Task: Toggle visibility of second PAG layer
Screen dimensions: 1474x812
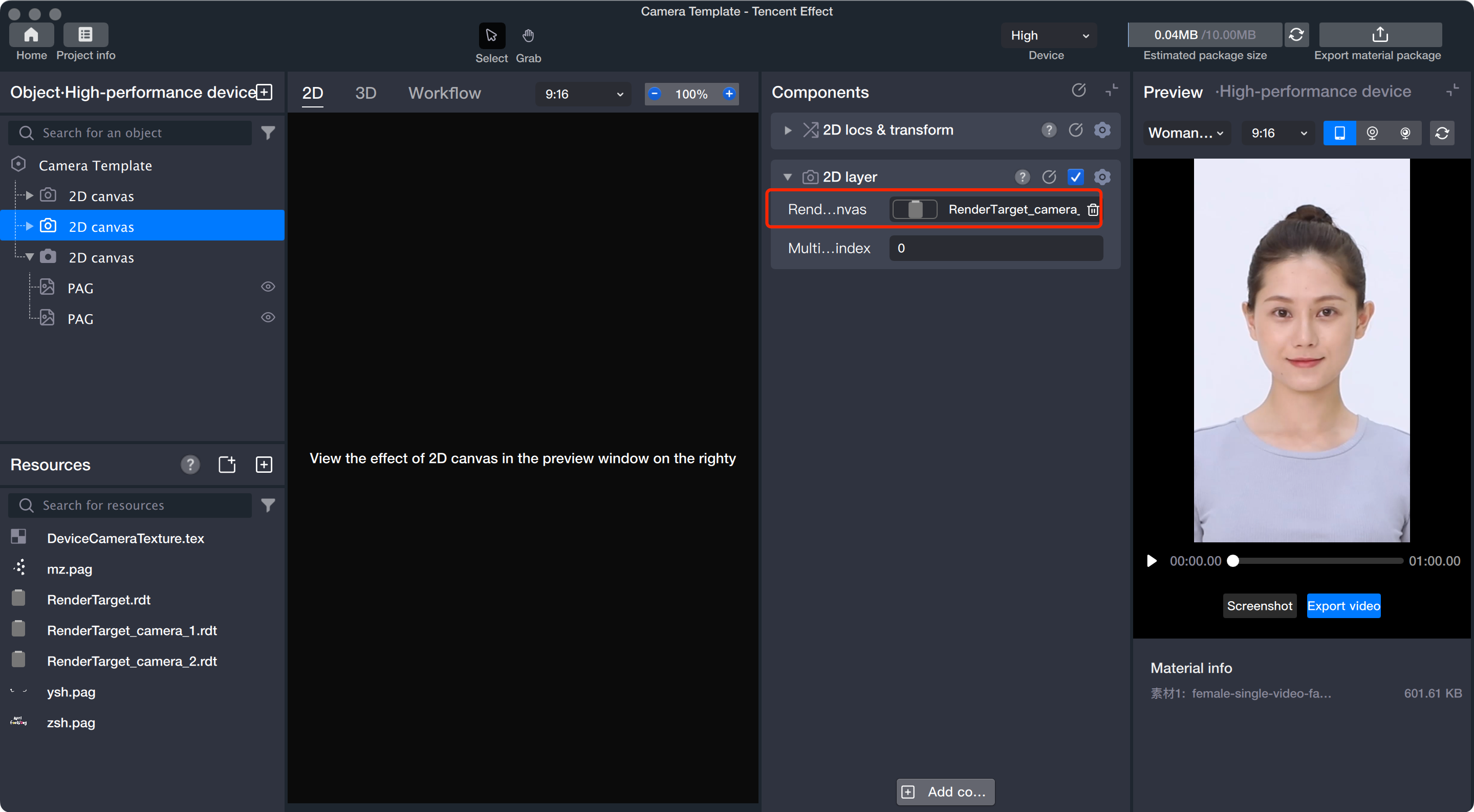Action: [268, 318]
